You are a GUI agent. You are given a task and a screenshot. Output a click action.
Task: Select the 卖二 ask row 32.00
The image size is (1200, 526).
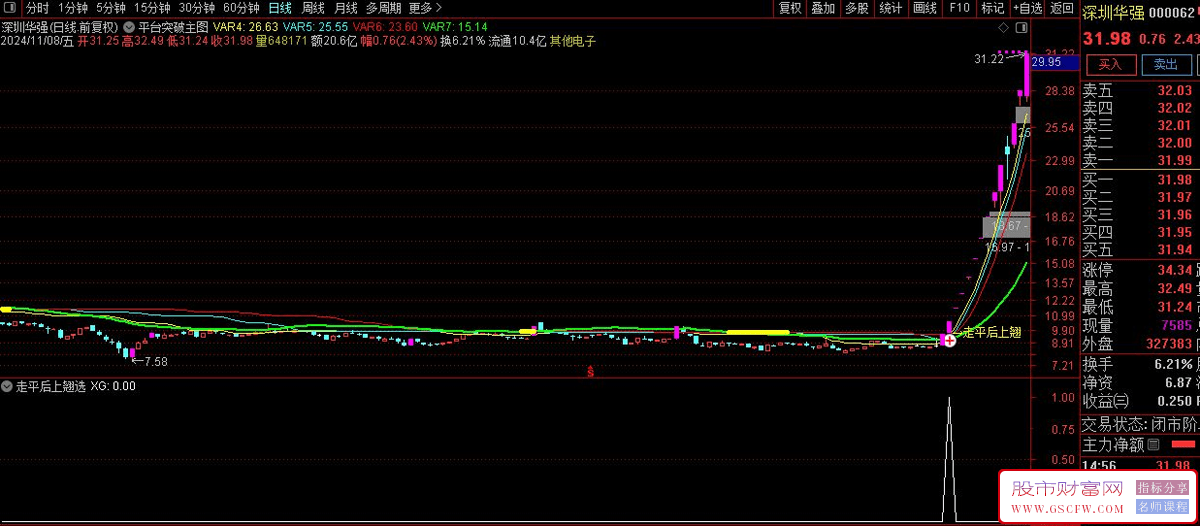(1139, 143)
